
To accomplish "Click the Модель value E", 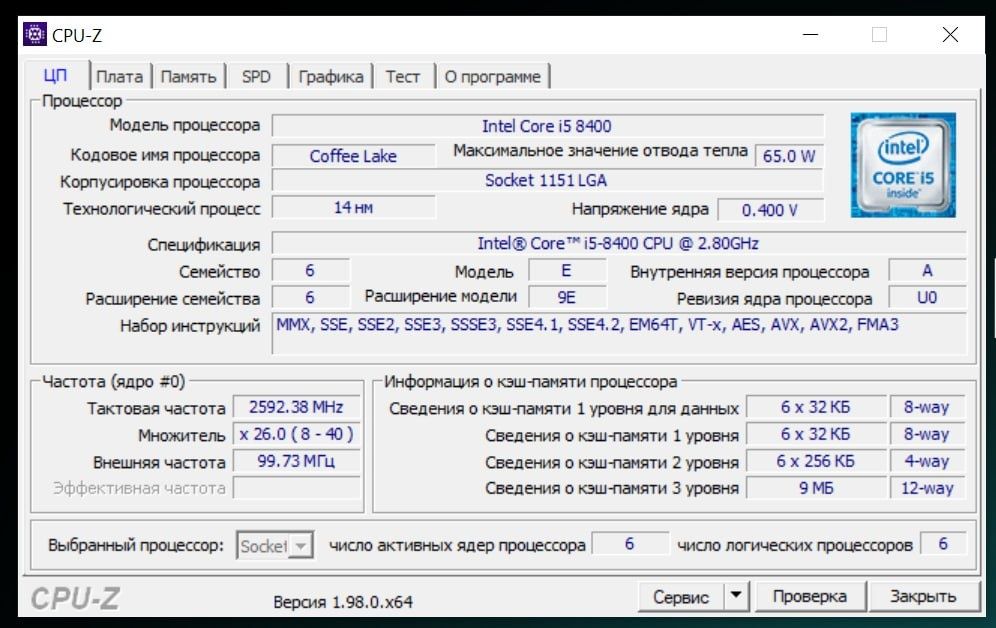I will 567,271.
